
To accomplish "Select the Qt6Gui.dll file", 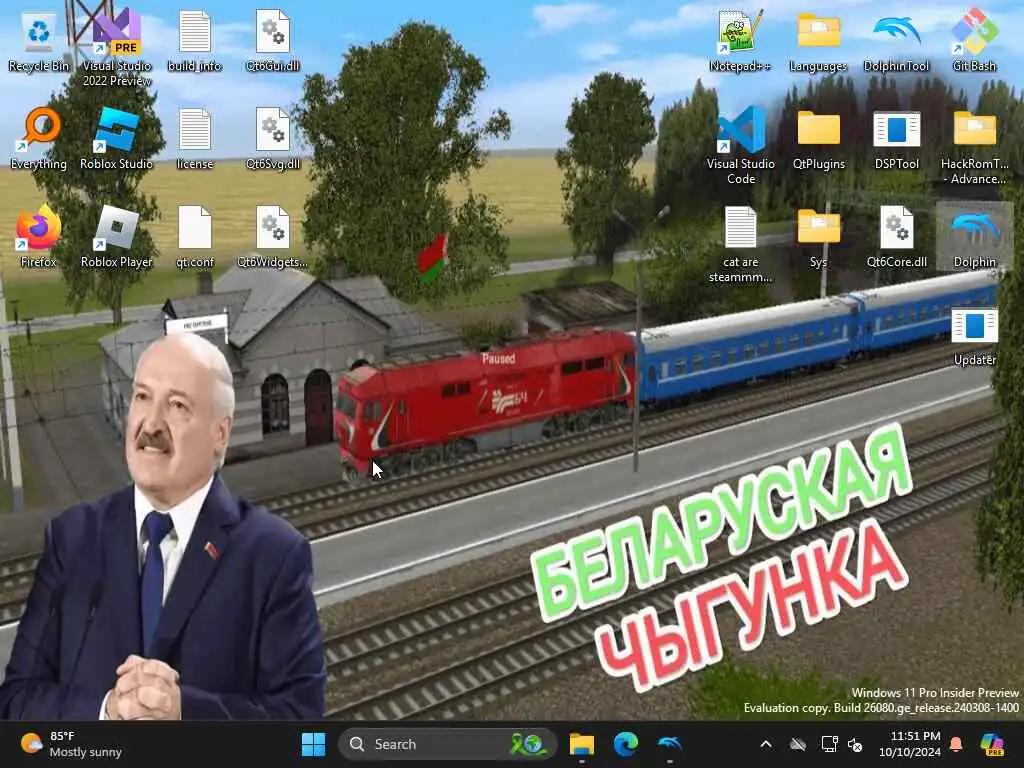I will 273,42.
